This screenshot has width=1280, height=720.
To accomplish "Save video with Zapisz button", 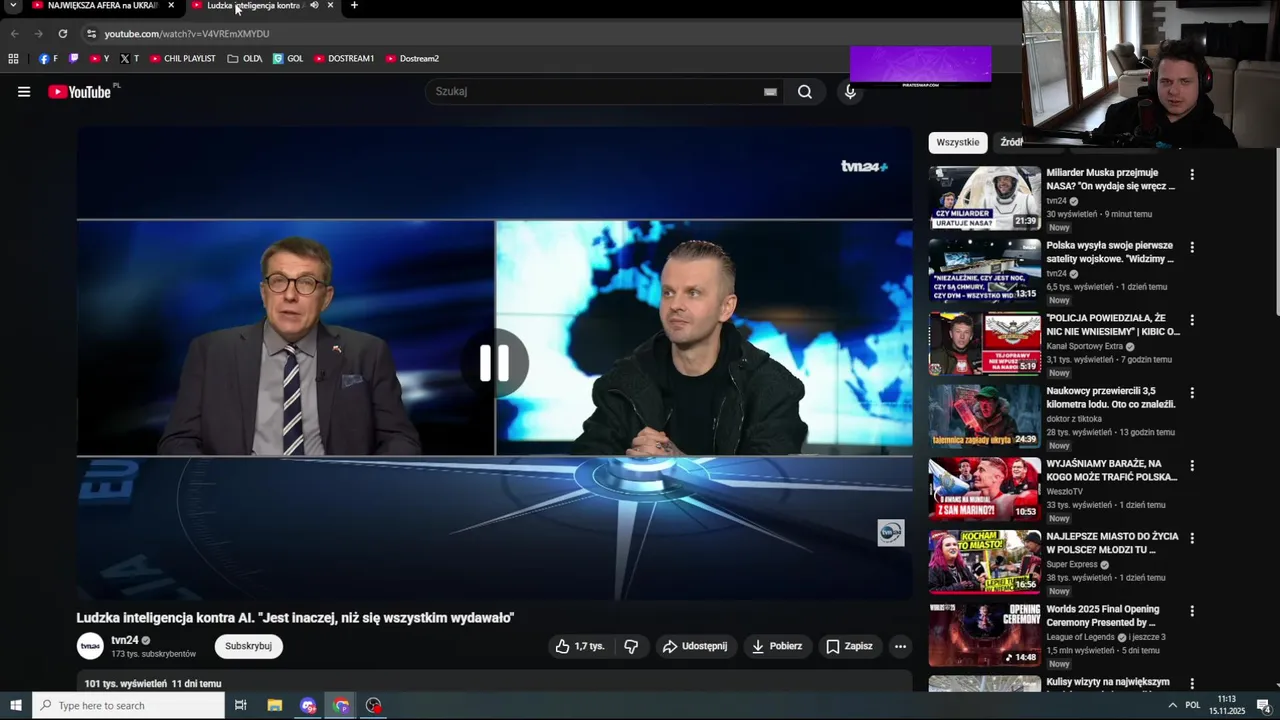I will 850,646.
